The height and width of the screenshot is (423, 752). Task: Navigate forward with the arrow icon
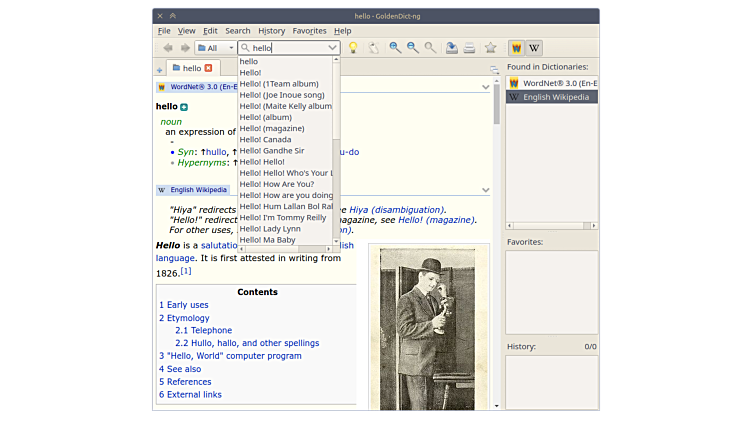pos(184,48)
